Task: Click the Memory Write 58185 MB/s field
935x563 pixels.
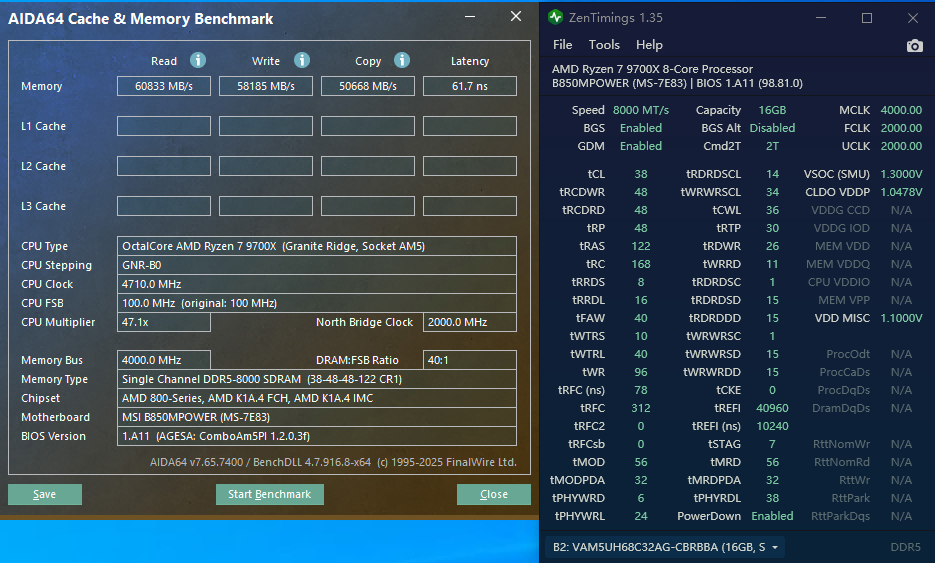Action: click(x=266, y=86)
